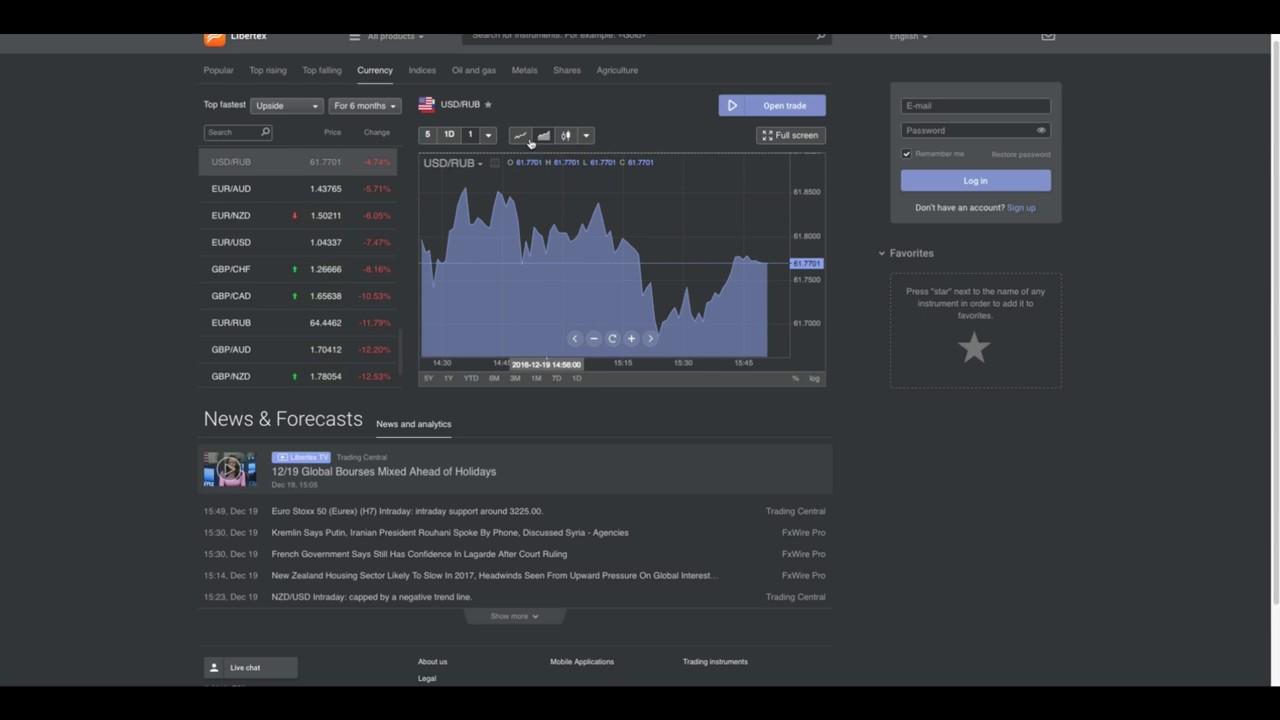Viewport: 1280px width, 720px height.
Task: Select the EUR/NZD row
Action: pos(298,216)
